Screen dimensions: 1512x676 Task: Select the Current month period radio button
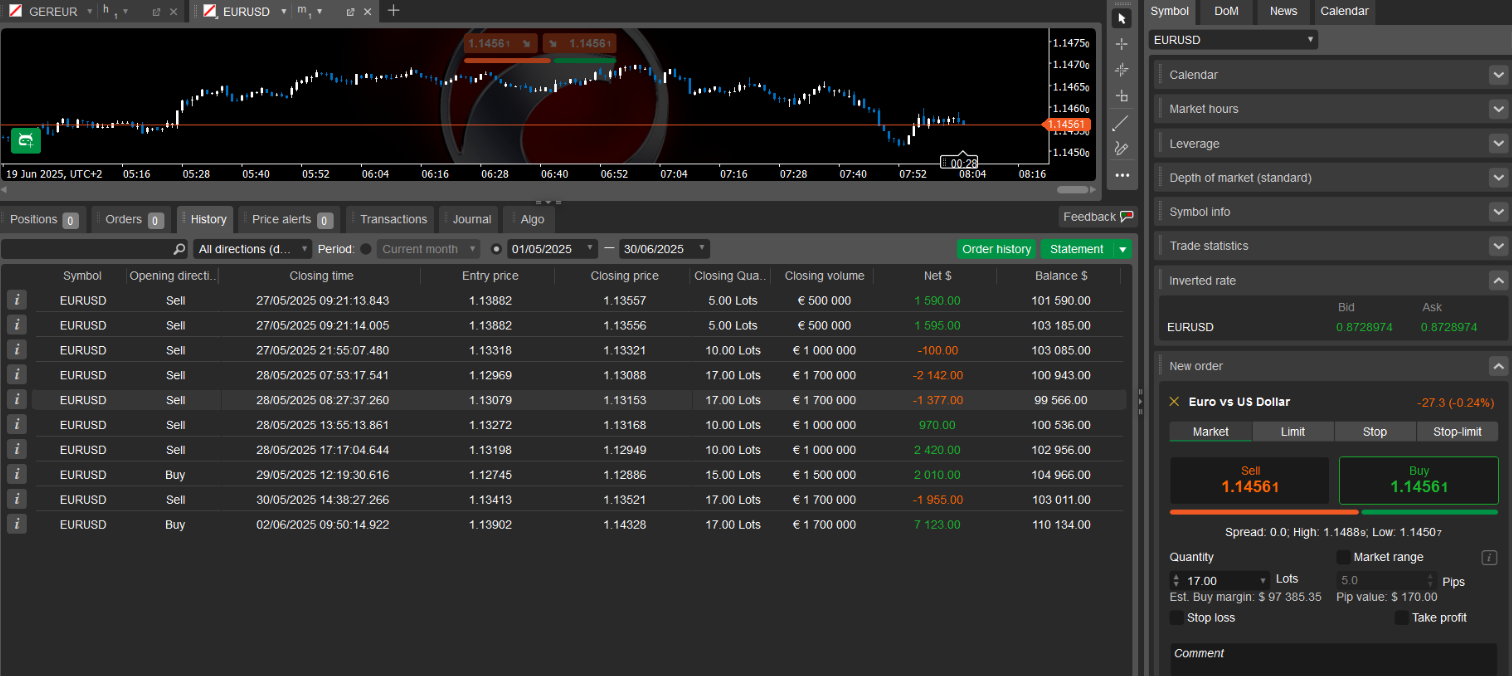pyautogui.click(x=366, y=249)
